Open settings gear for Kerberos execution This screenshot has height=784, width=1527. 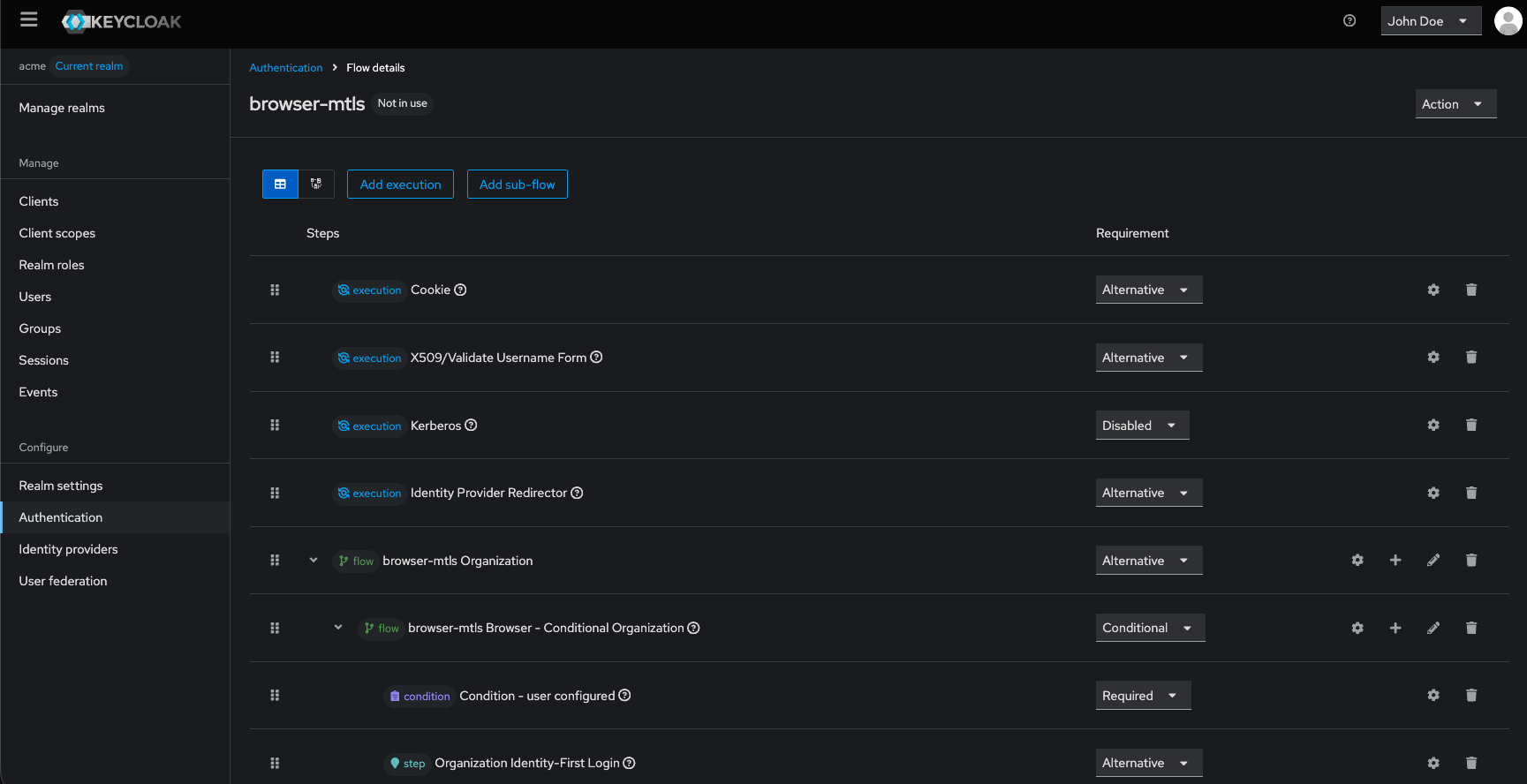point(1433,425)
